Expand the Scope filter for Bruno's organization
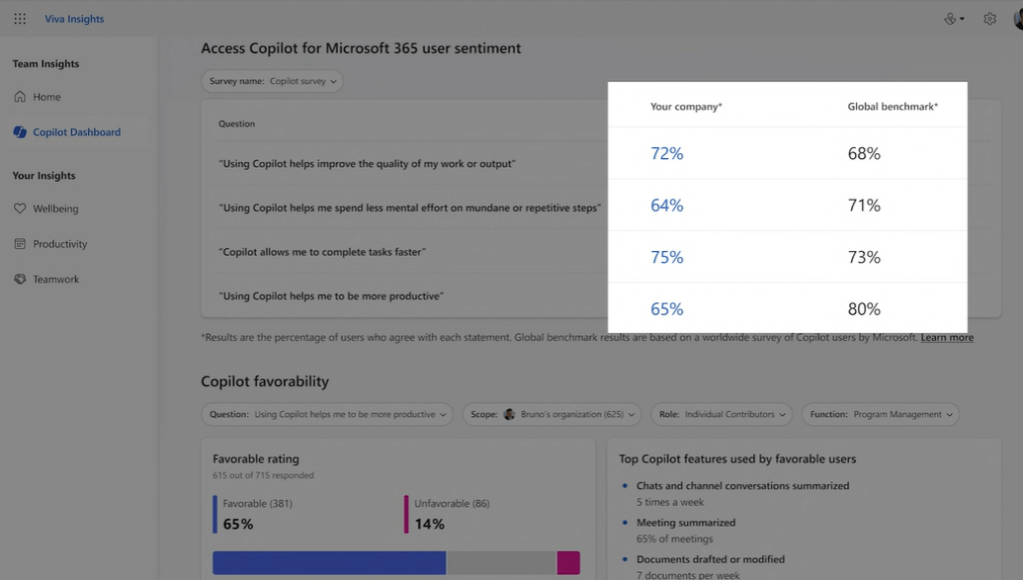The height and width of the screenshot is (580, 1023). click(552, 414)
